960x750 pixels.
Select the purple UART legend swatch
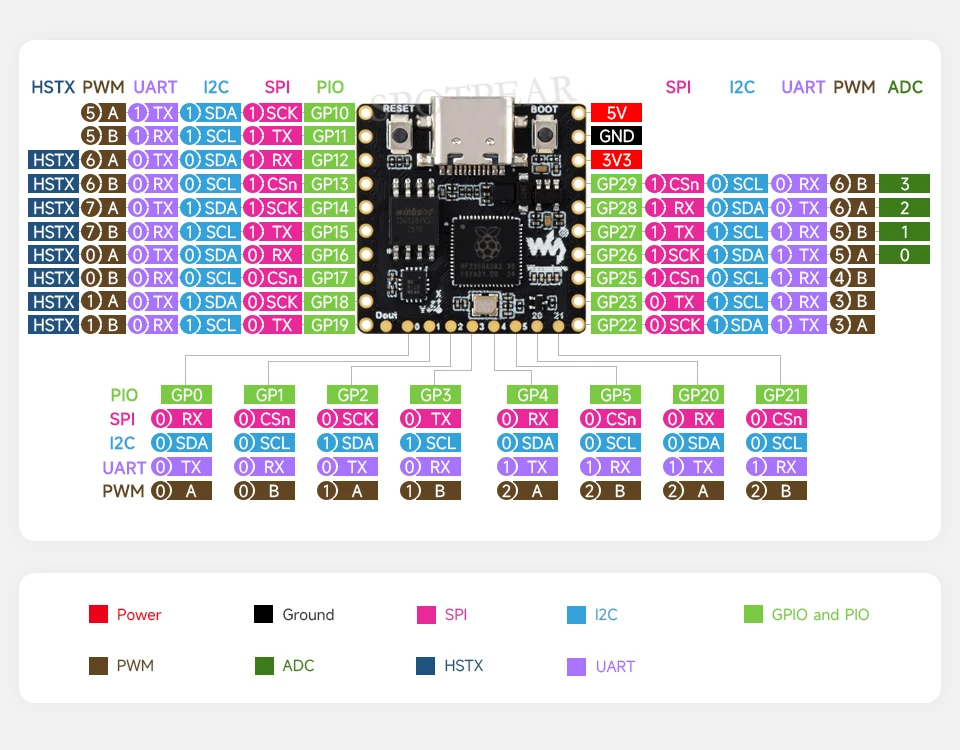pyautogui.click(x=576, y=666)
